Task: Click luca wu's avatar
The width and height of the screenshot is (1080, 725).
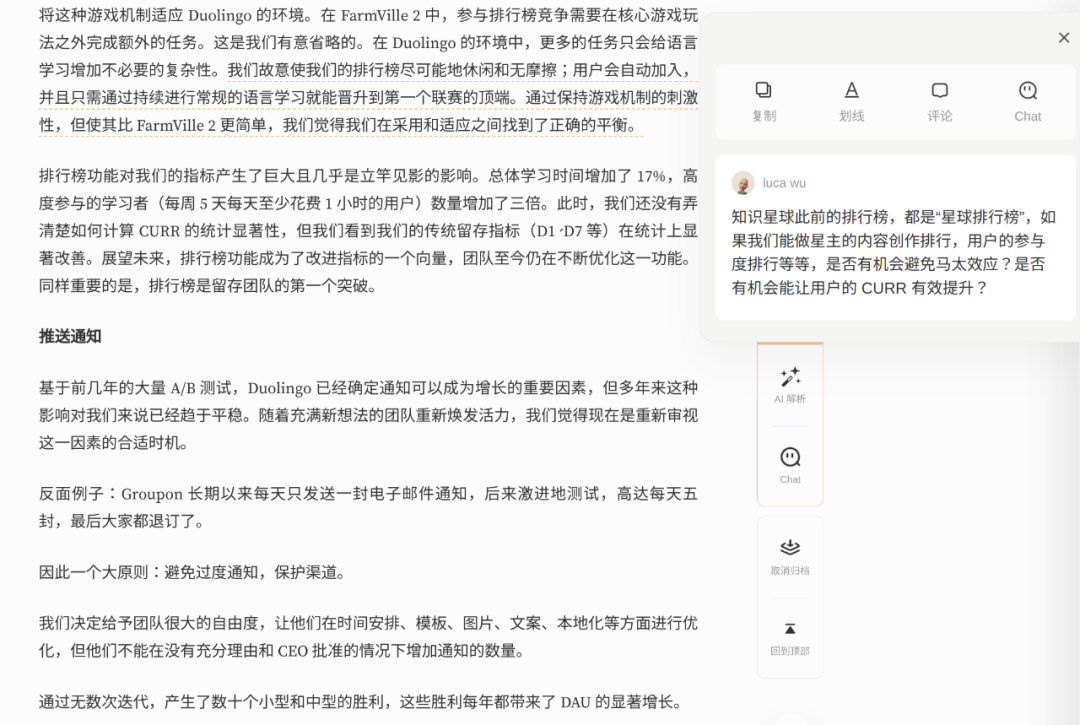Action: click(742, 183)
